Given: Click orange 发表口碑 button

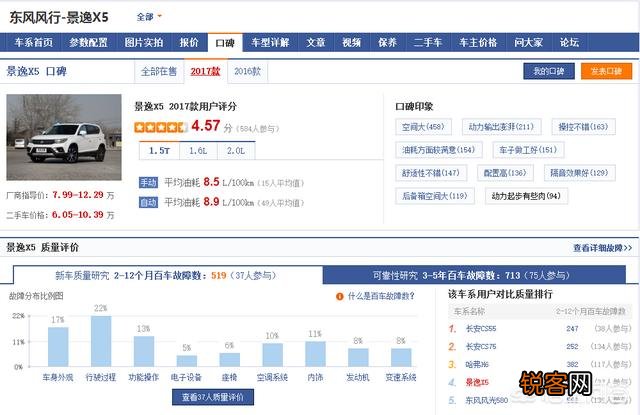Looking at the screenshot, I should point(607,71).
